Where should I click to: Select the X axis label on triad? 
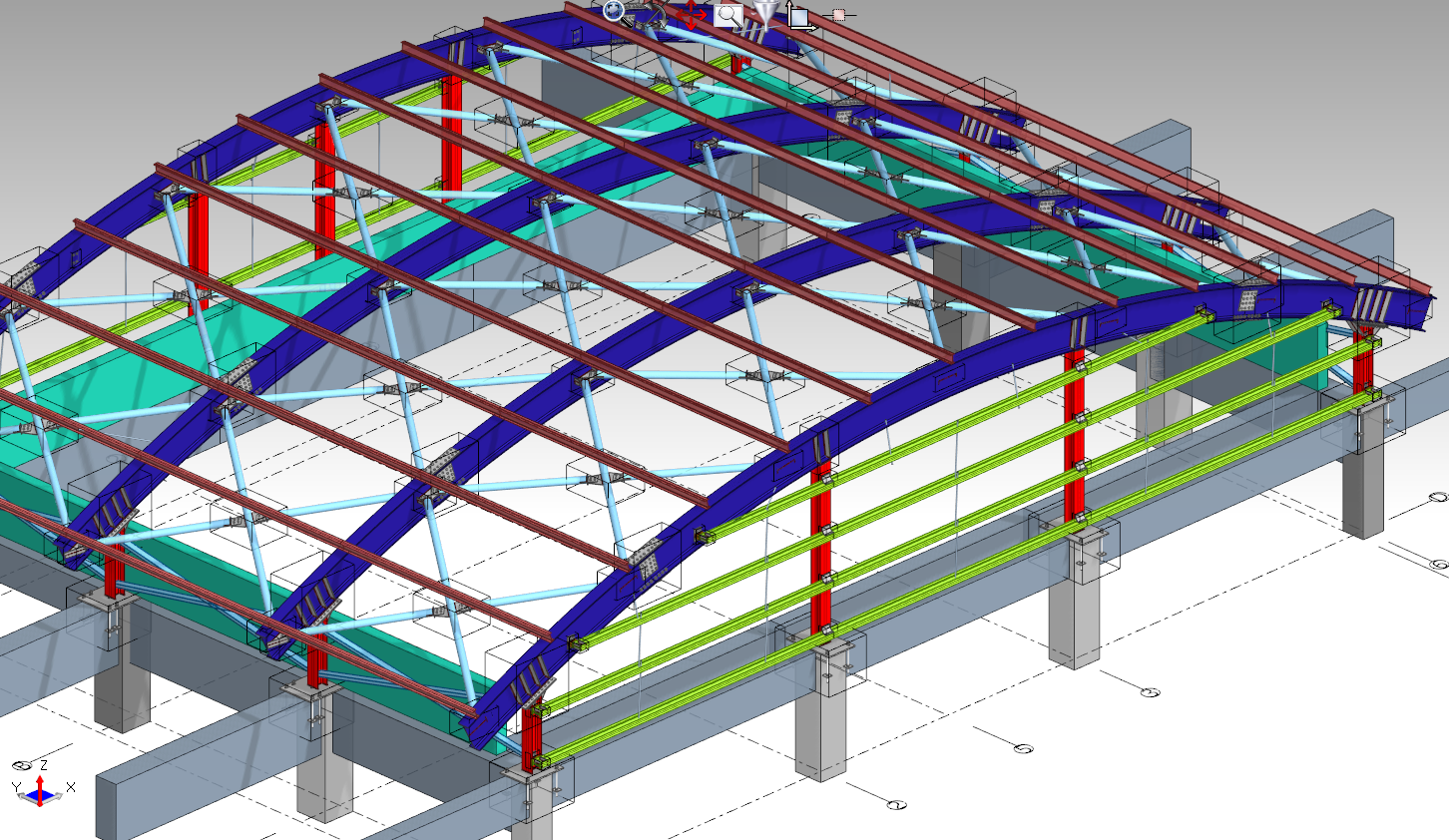coord(71,788)
